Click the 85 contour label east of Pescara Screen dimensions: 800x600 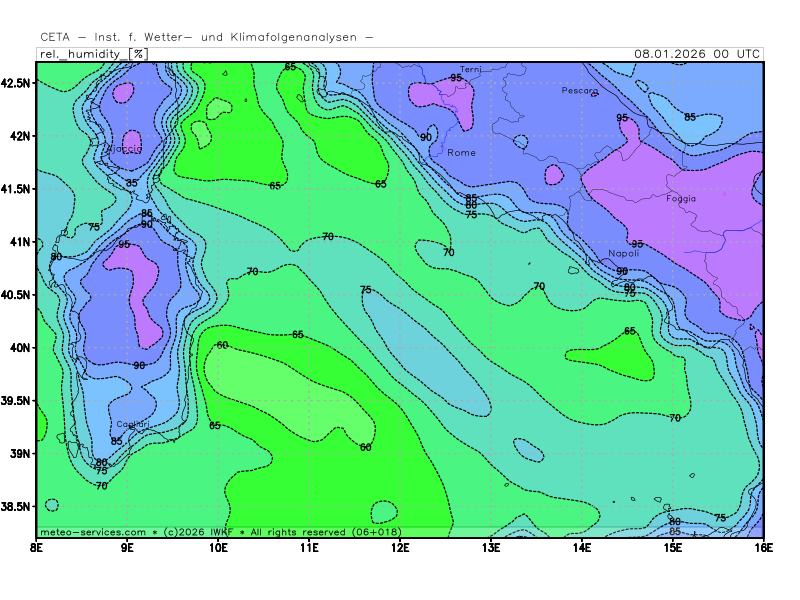click(x=690, y=117)
